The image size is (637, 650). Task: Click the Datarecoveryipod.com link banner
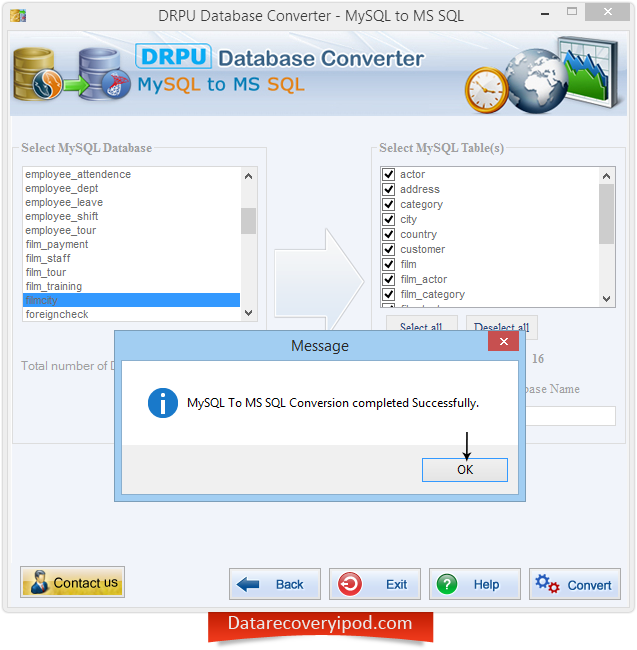click(x=320, y=624)
